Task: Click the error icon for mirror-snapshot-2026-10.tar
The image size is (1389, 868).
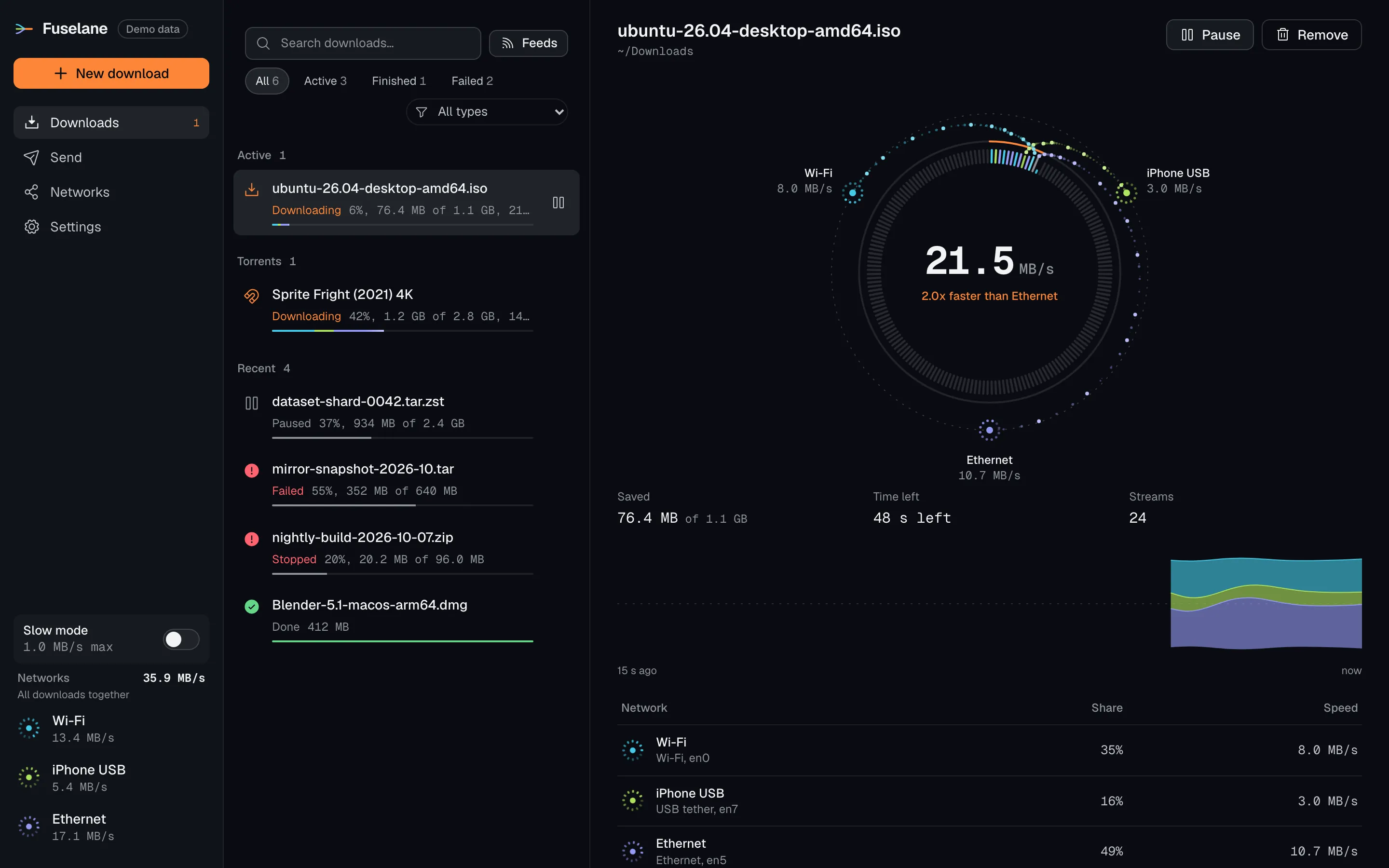Action: click(x=251, y=471)
